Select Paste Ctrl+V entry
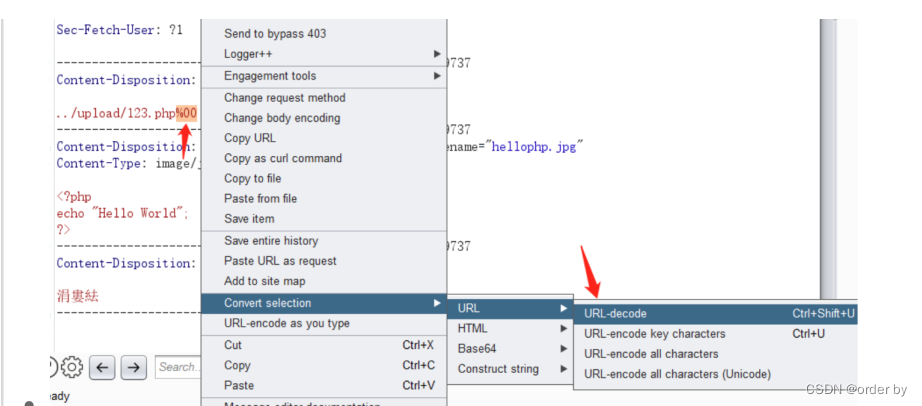The width and height of the screenshot is (922, 406). [324, 385]
